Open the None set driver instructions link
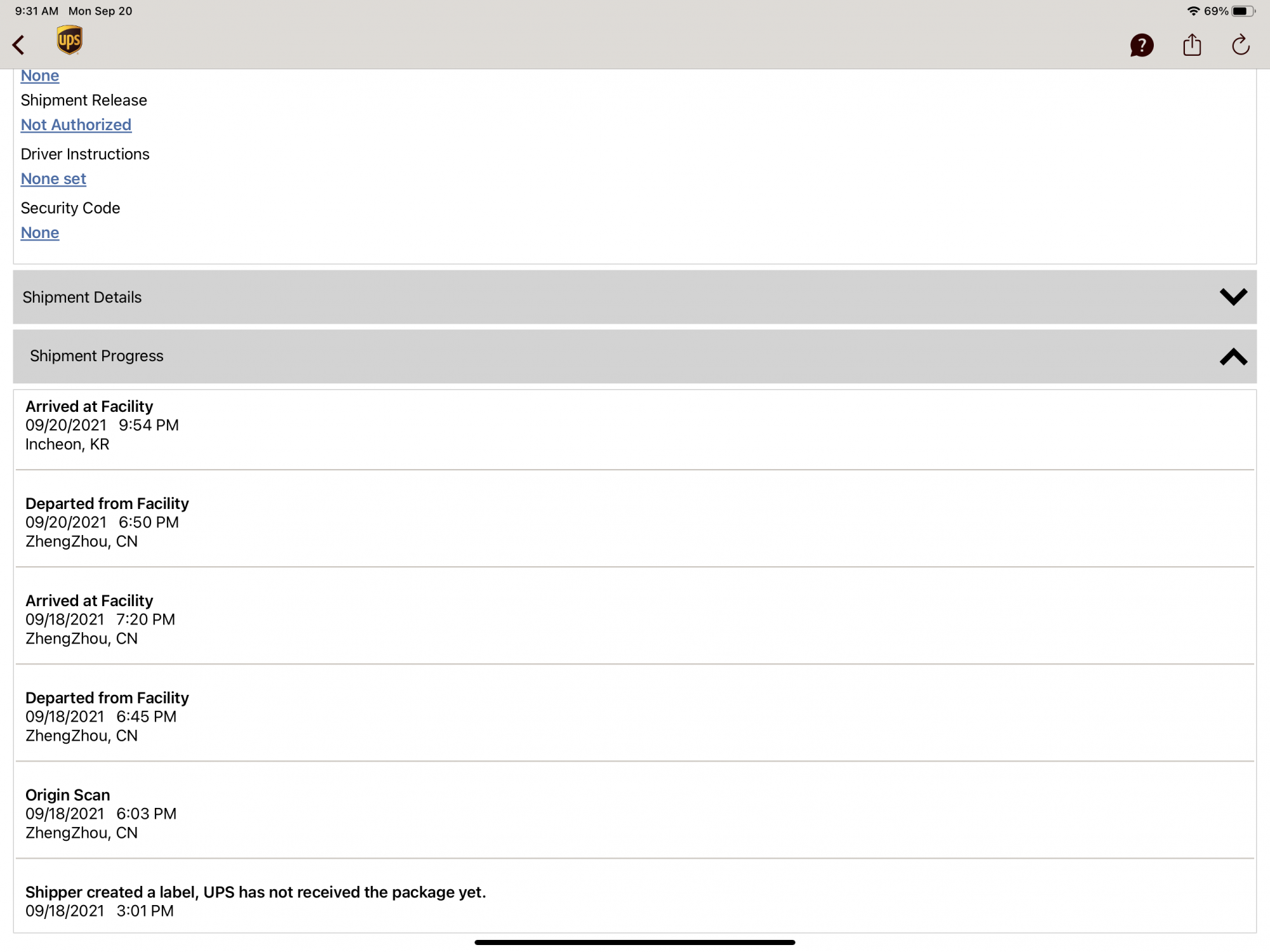The image size is (1270, 952). coord(53,179)
